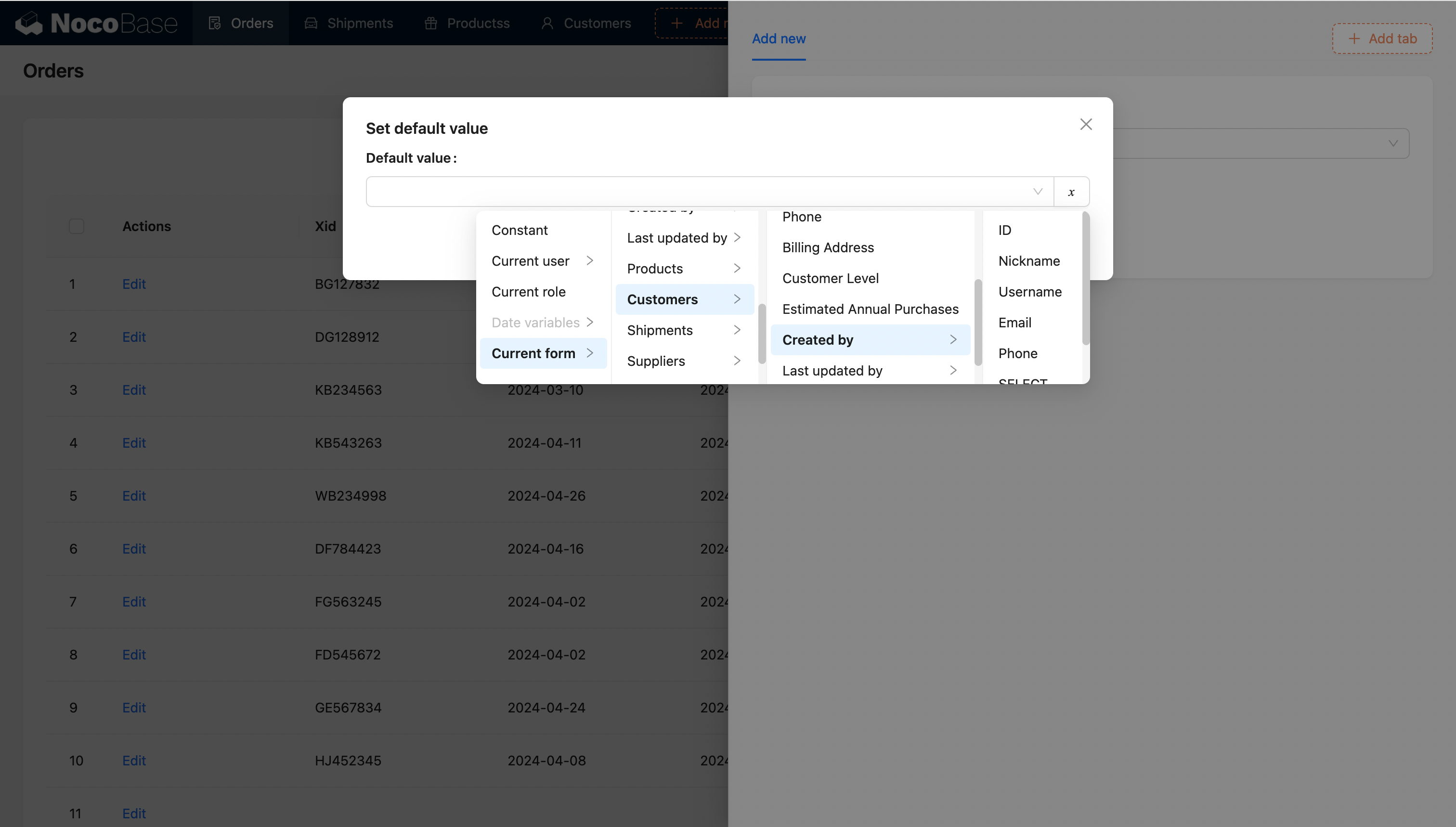The image size is (1456, 827).
Task: Click Edit link for row 3
Action: coord(134,389)
